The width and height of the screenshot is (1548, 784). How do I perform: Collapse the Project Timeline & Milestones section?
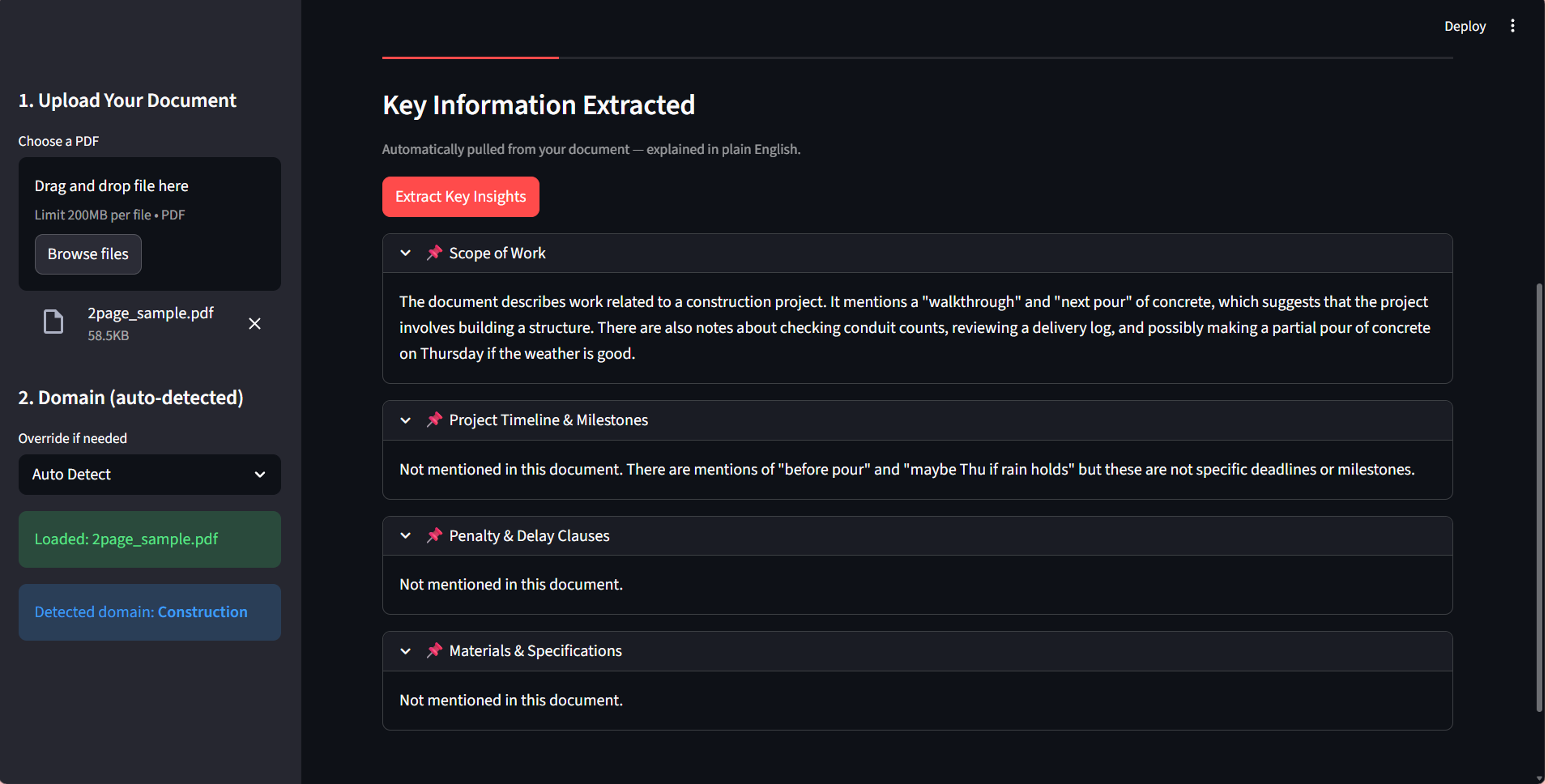click(406, 420)
